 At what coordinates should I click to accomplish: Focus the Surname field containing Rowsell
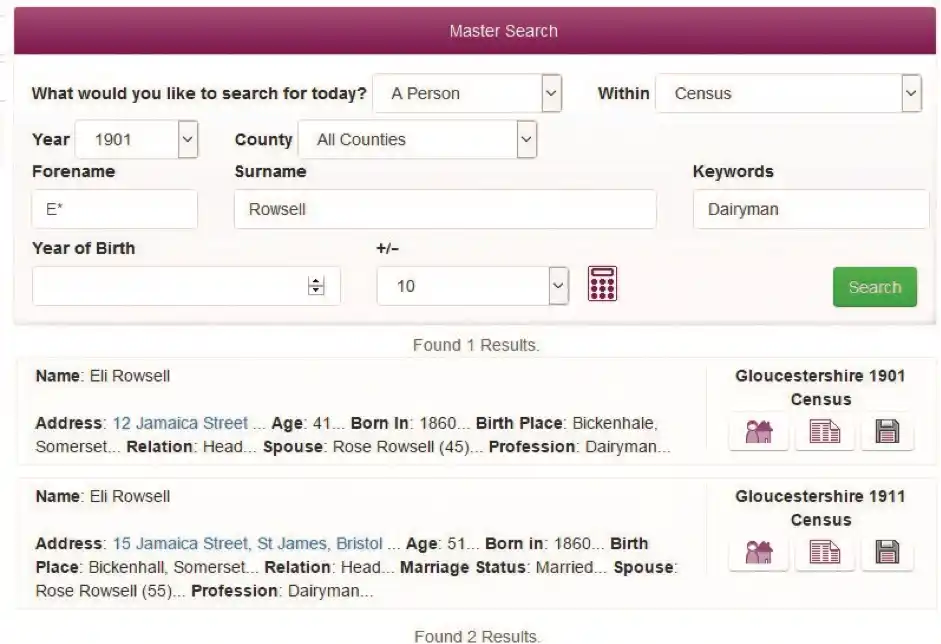tap(445, 210)
